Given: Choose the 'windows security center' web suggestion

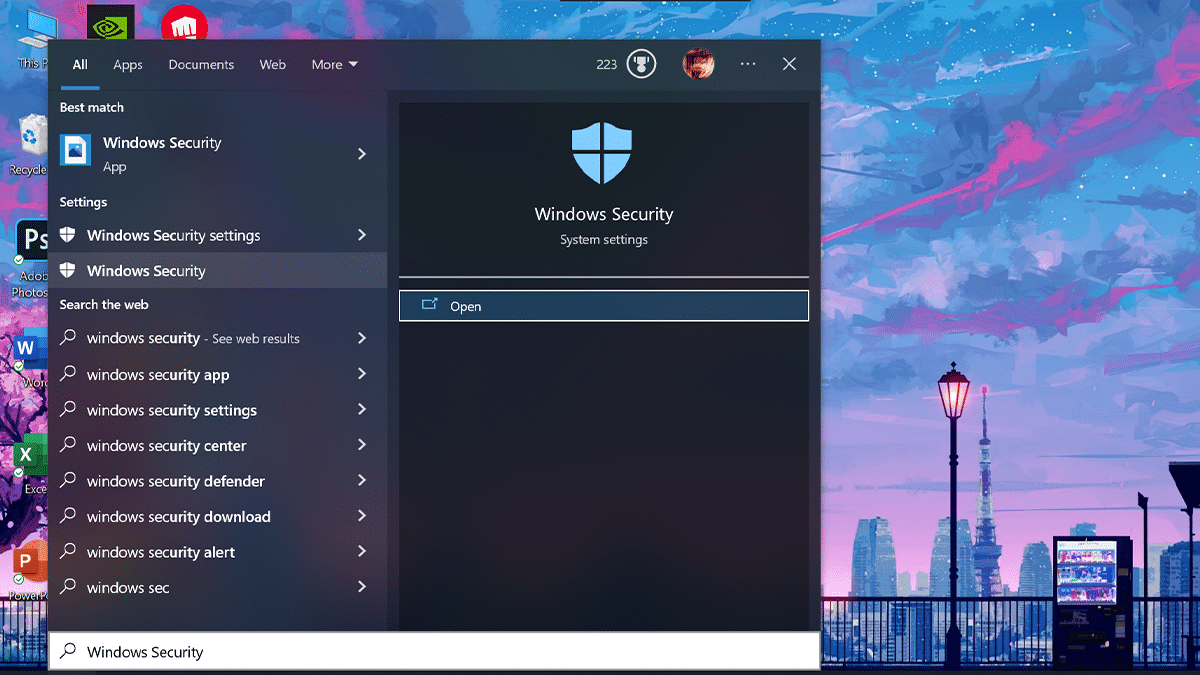Looking at the screenshot, I should 217,445.
